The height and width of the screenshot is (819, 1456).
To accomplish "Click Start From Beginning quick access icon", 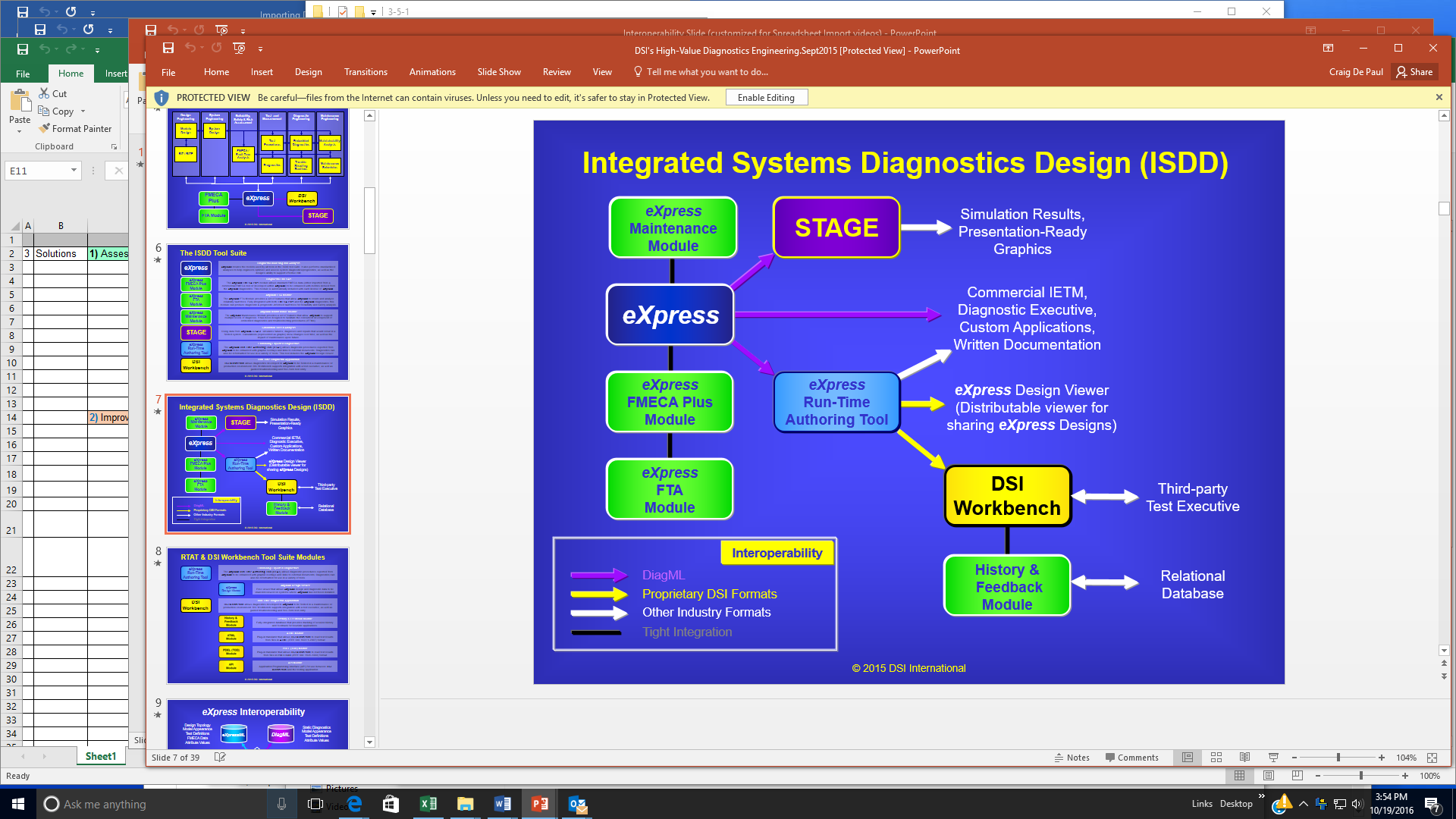I will click(x=239, y=49).
